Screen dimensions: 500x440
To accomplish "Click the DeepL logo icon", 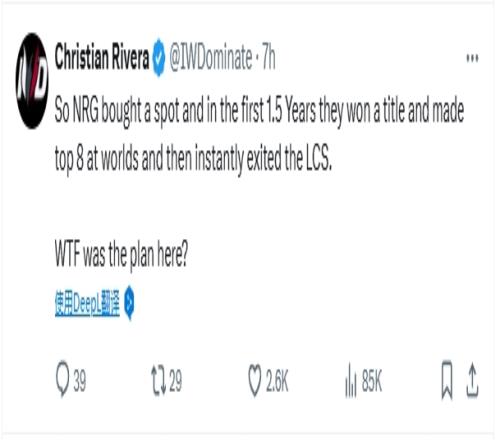I will pyautogui.click(x=129, y=303).
